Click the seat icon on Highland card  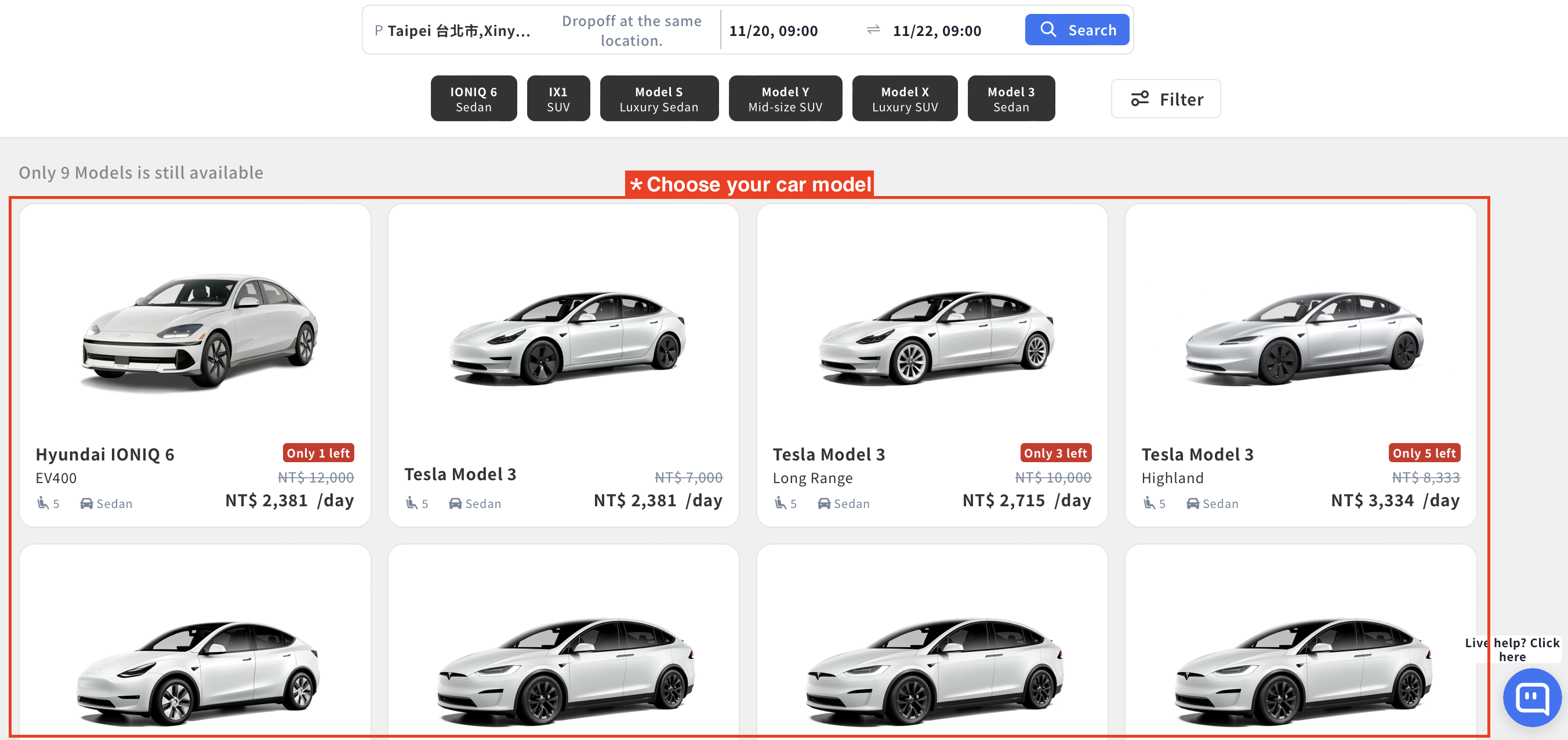pos(1149,503)
